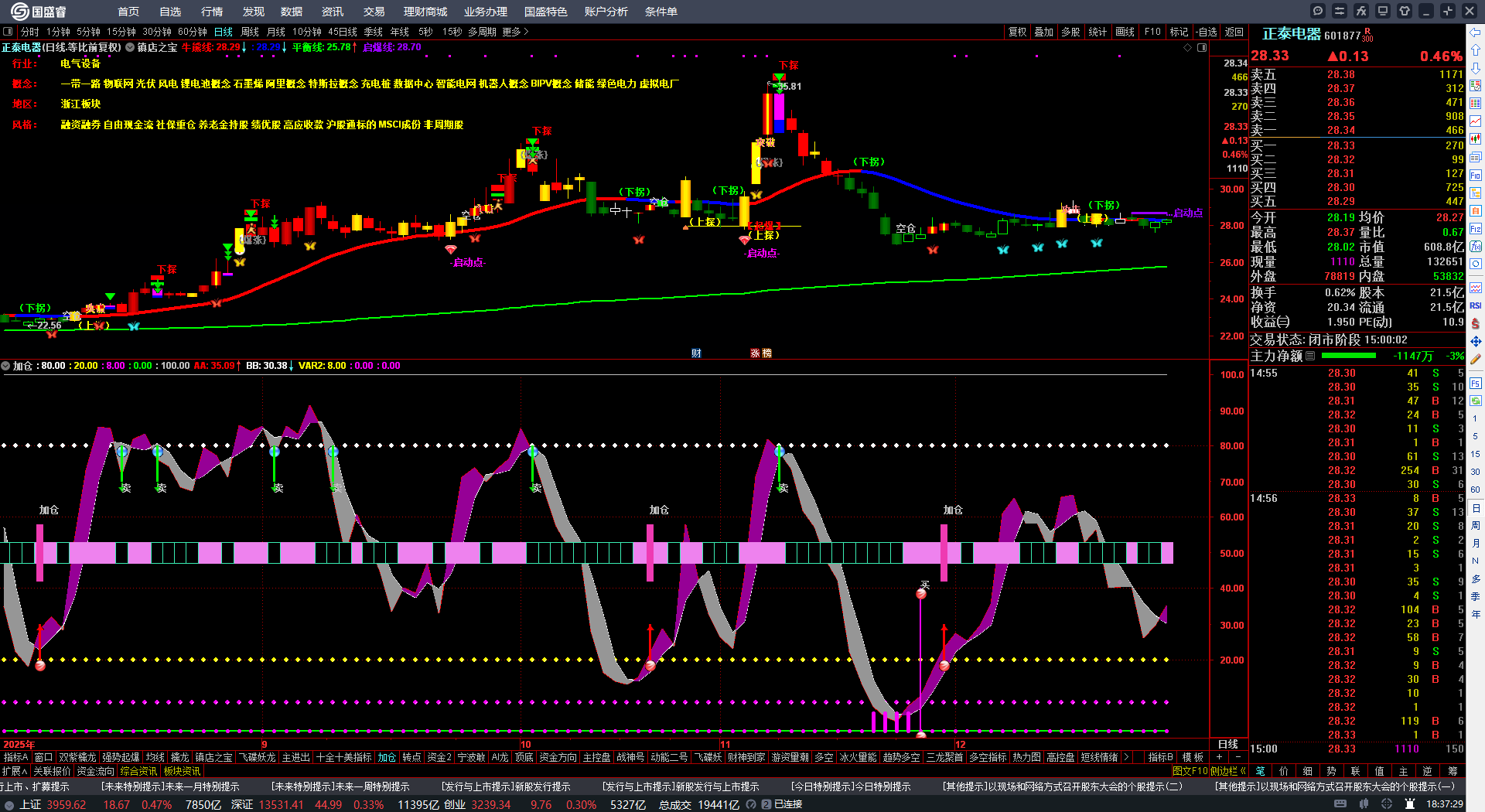
Task: Add a sub-chart with plus button
Action: click(1220, 757)
